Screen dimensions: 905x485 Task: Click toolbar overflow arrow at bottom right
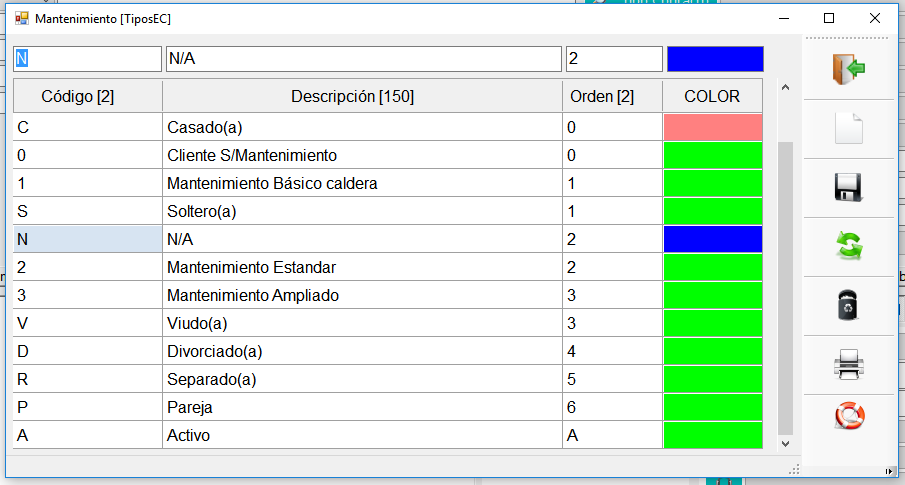[x=889, y=472]
